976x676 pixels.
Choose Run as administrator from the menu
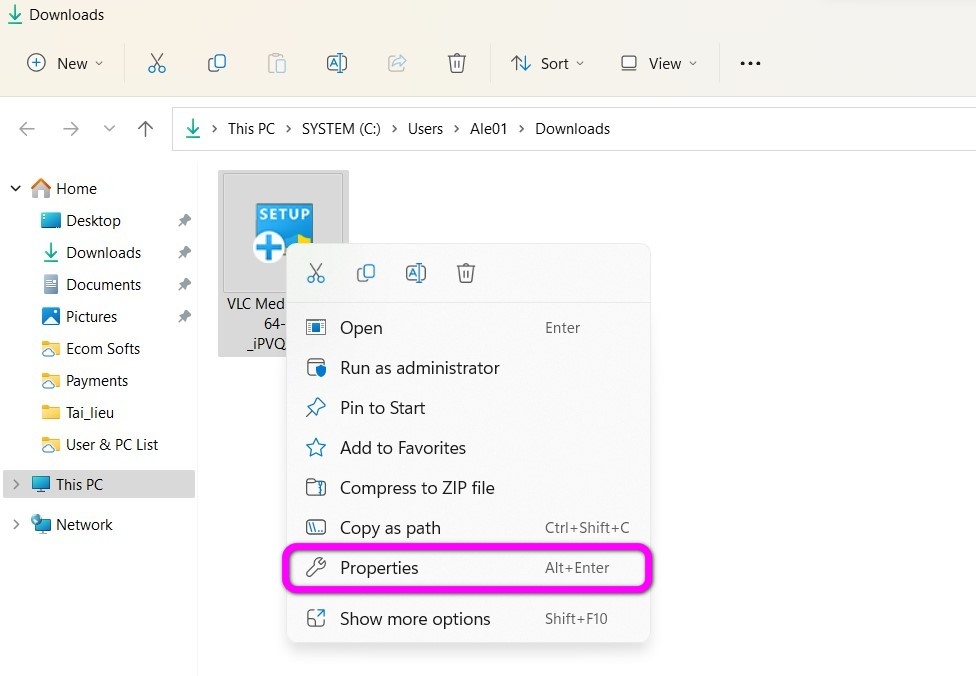click(x=420, y=368)
